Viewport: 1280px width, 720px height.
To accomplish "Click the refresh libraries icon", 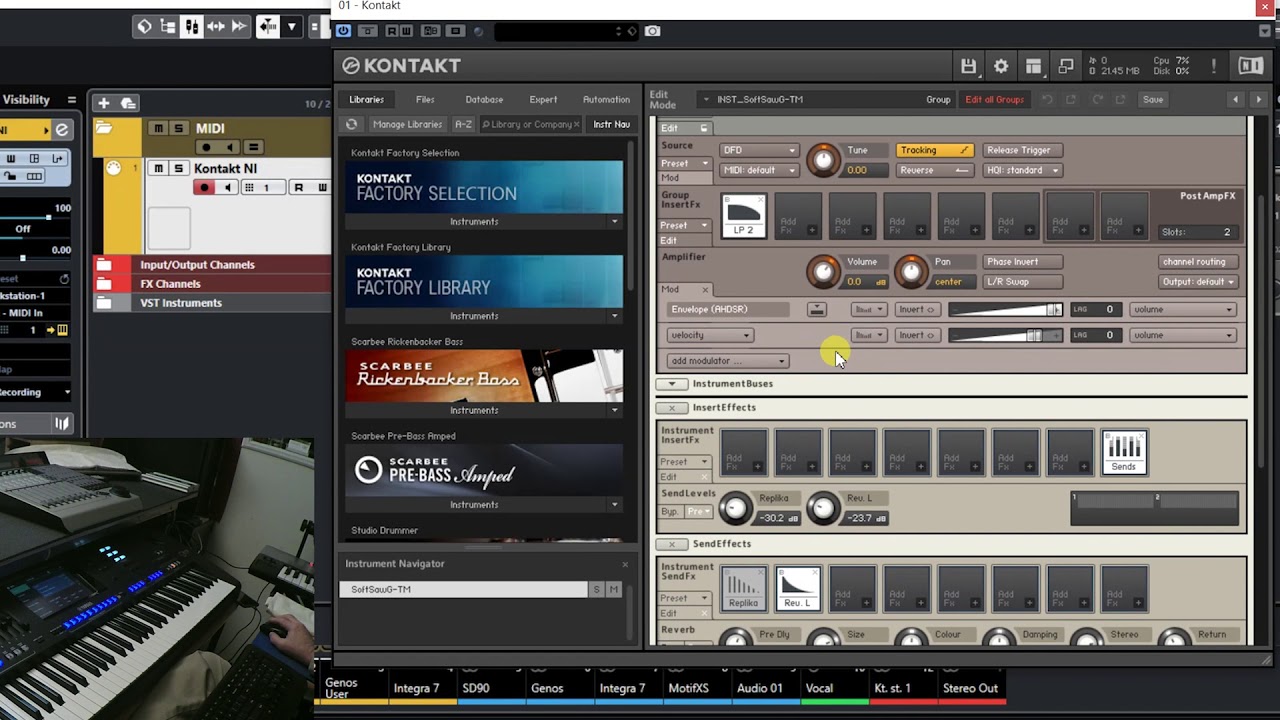I will point(351,124).
